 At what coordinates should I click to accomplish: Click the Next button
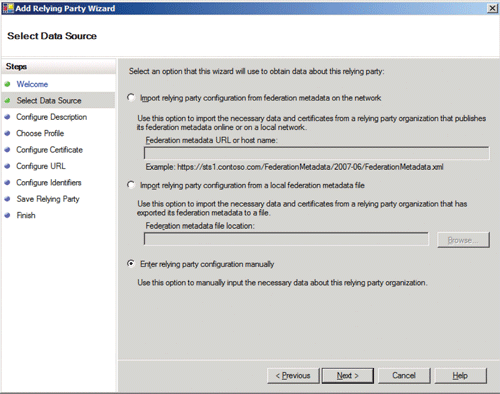click(x=348, y=376)
